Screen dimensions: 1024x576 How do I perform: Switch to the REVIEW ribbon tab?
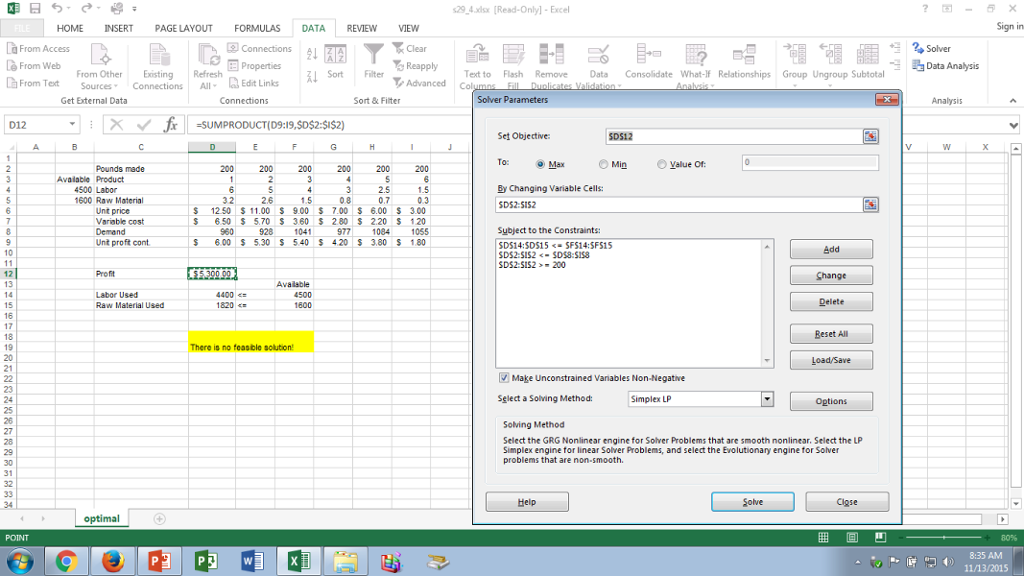361,27
